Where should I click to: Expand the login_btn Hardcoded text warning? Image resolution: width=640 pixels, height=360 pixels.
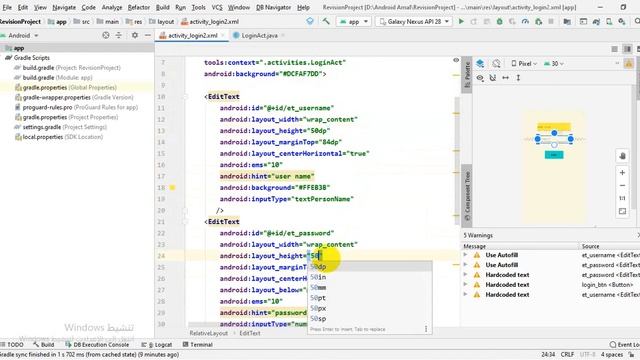pos(465,284)
